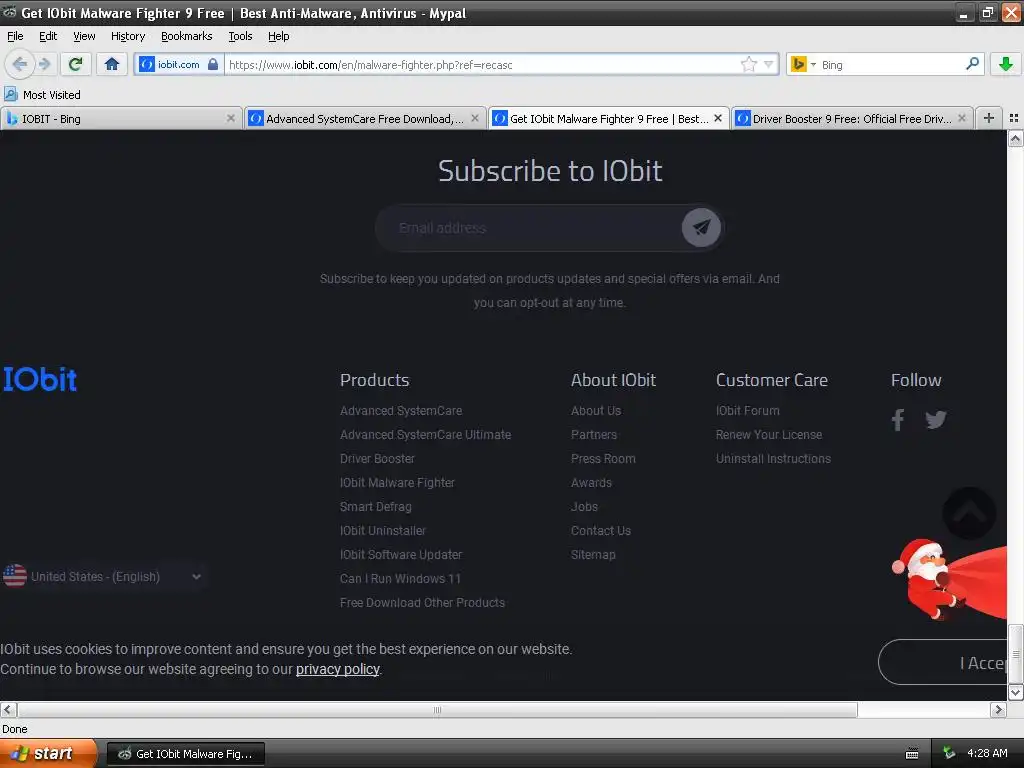
Task: Select the Get IObit Malware Fig... taskbar button
Action: (x=186, y=754)
